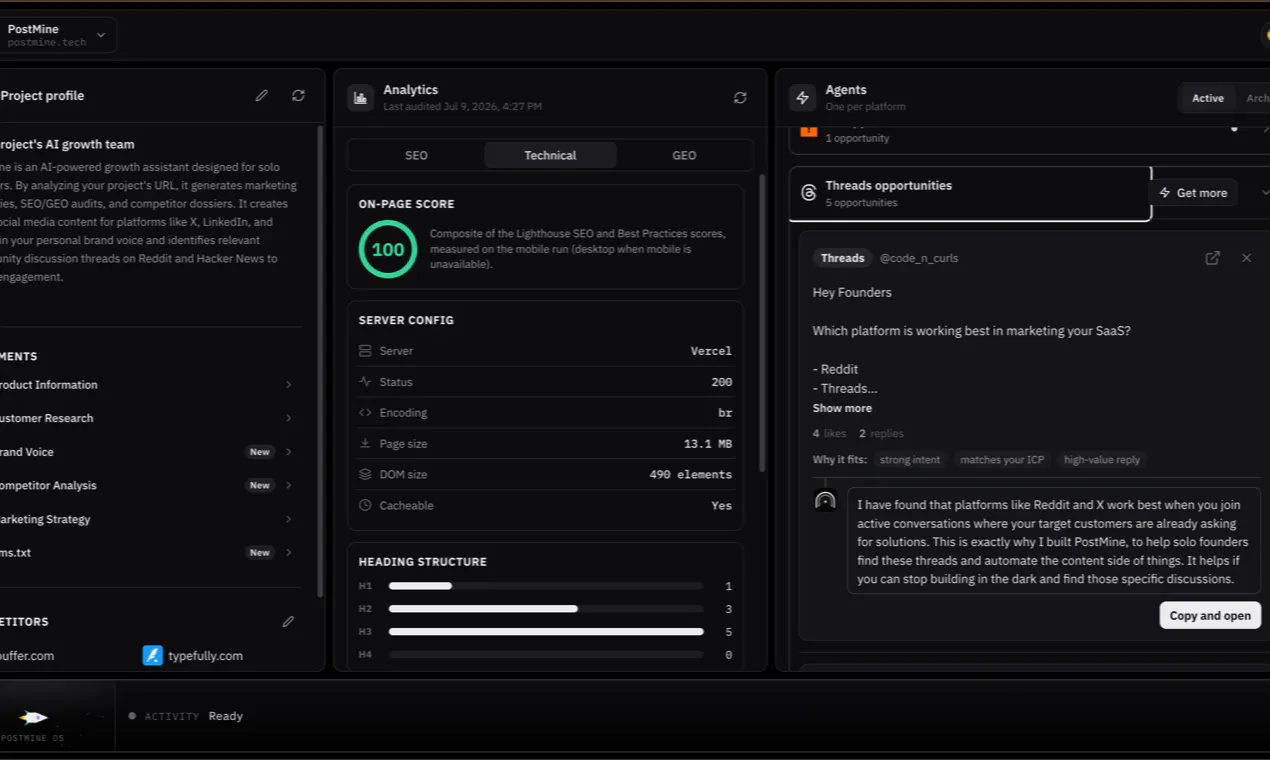
Task: Click the 2 replies count
Action: point(881,434)
